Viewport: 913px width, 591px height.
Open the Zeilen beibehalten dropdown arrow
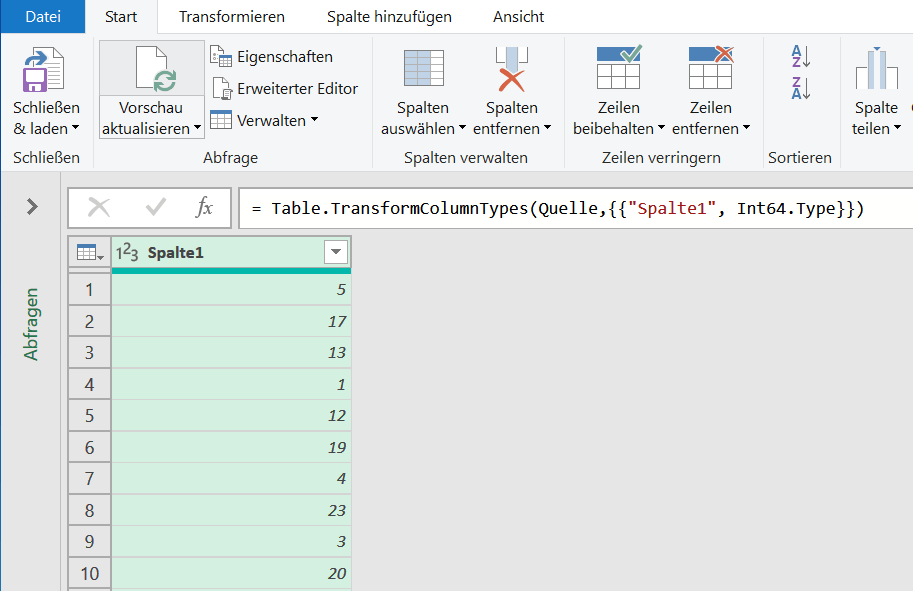pyautogui.click(x=661, y=128)
